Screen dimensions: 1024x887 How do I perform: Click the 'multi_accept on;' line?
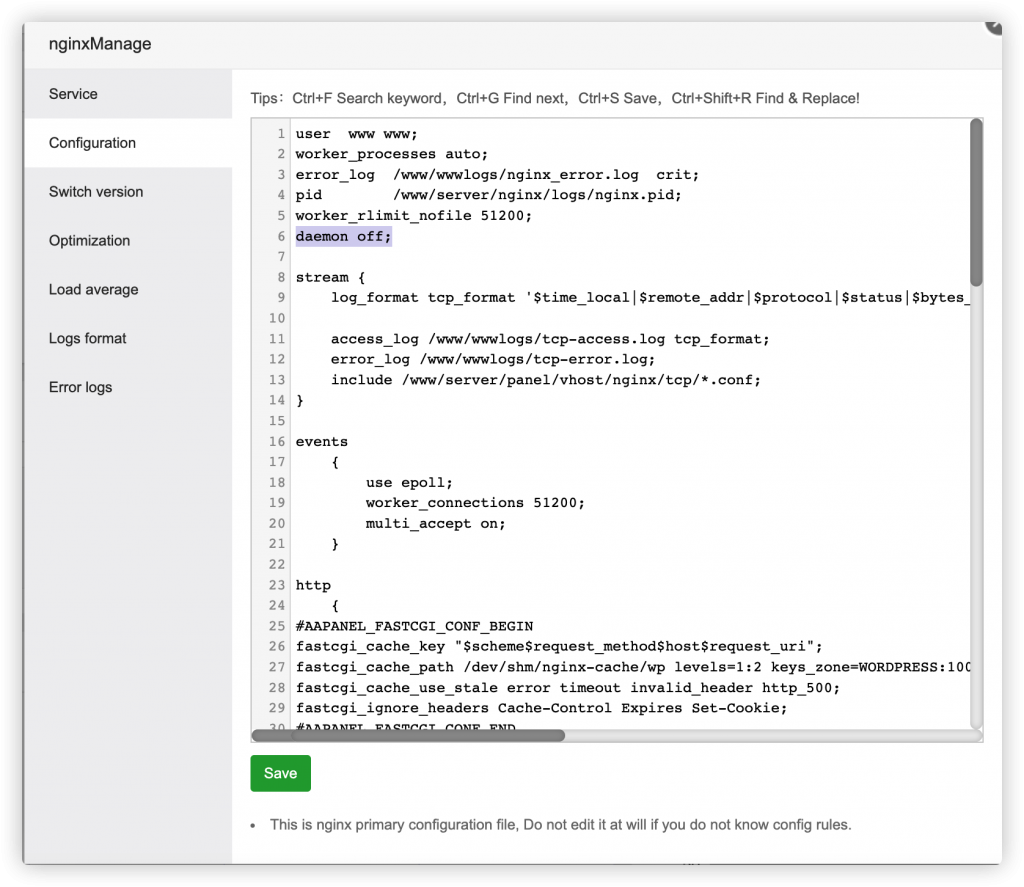[x=435, y=523]
